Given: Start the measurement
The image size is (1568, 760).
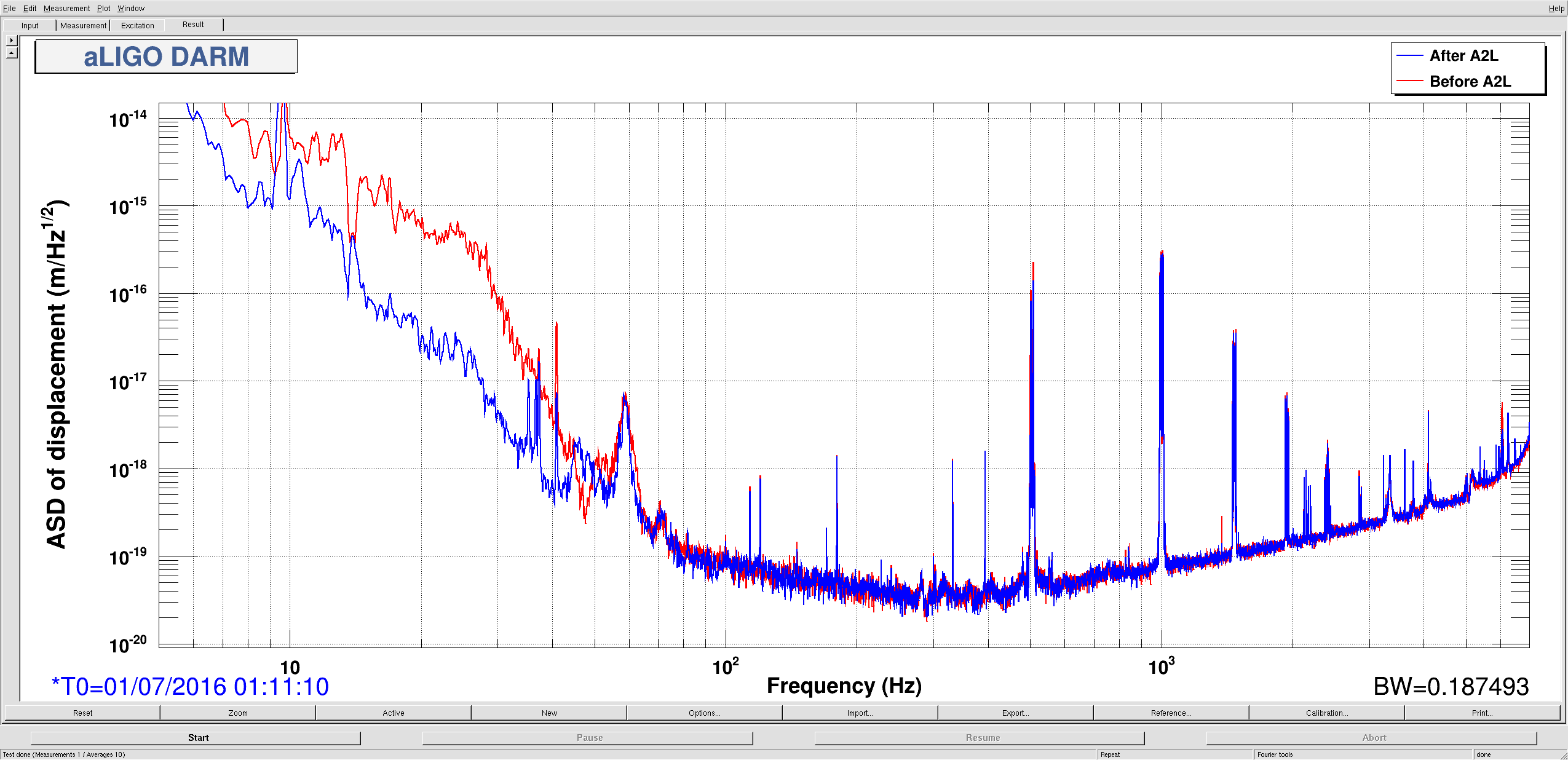Looking at the screenshot, I should (196, 737).
